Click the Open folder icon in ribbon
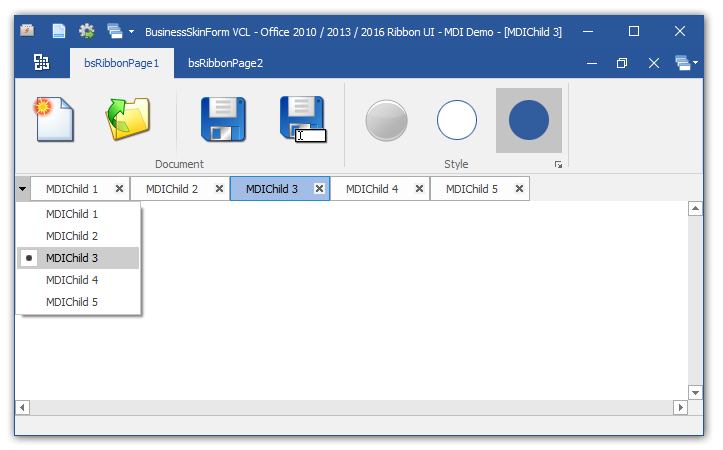 click(128, 118)
